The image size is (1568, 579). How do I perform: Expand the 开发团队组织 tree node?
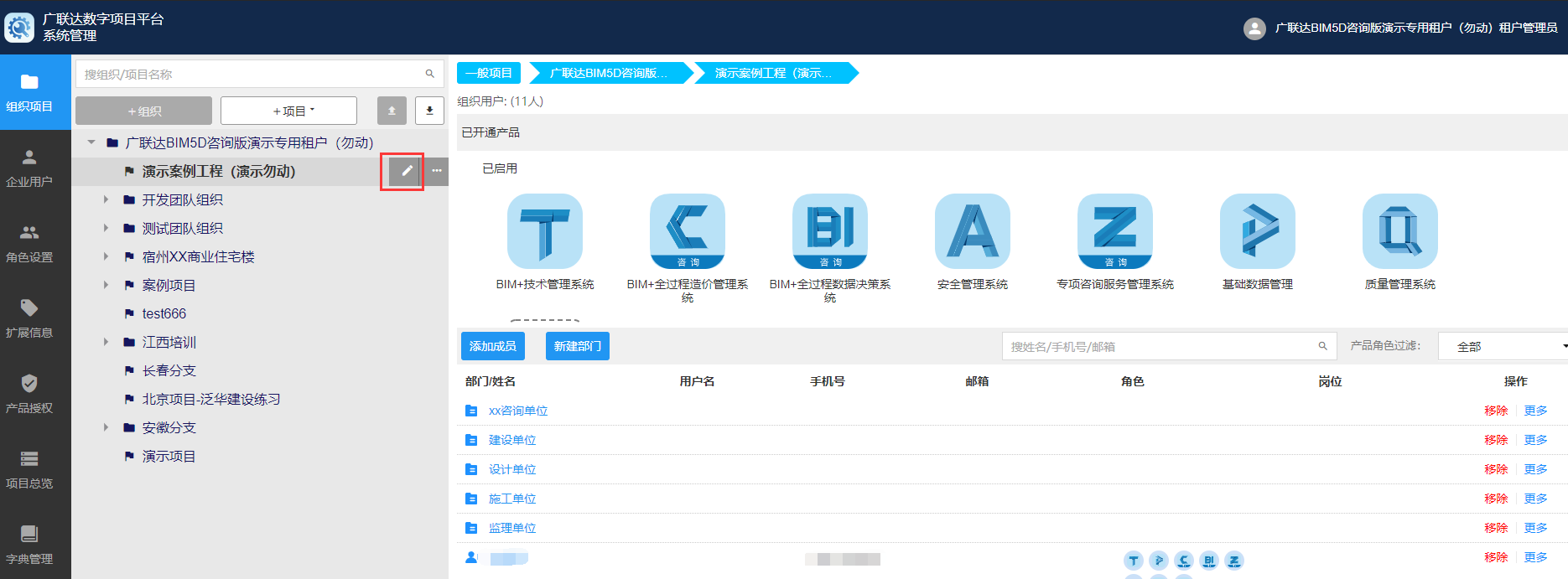coord(106,199)
